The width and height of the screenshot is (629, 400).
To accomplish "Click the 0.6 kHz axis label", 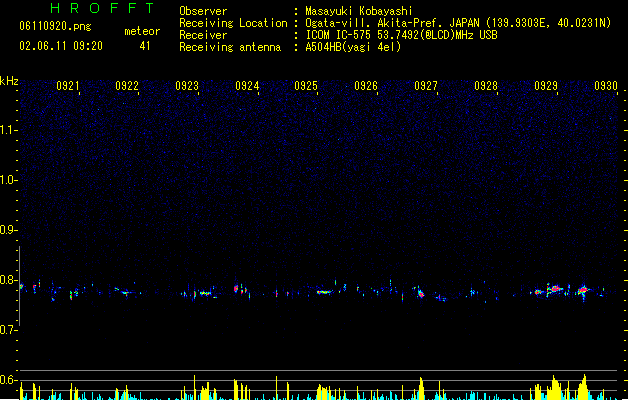I will coord(8,380).
